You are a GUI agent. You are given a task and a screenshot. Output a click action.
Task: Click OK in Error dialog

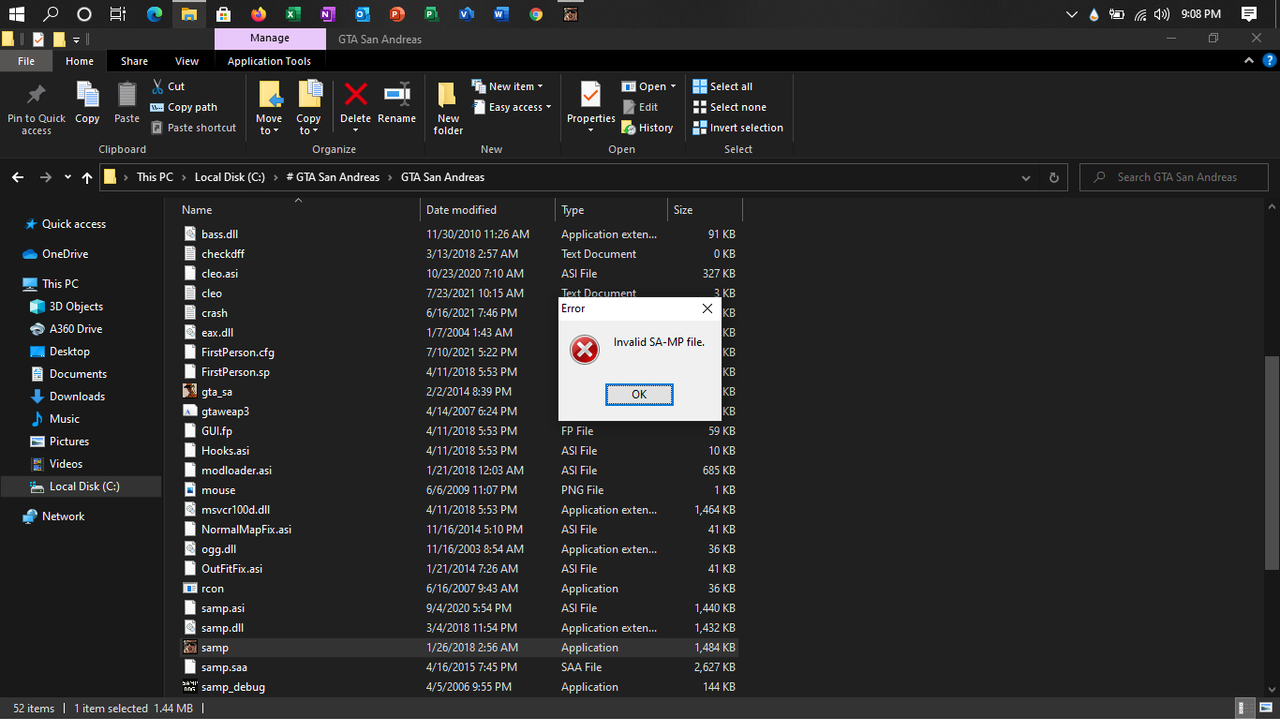point(639,394)
